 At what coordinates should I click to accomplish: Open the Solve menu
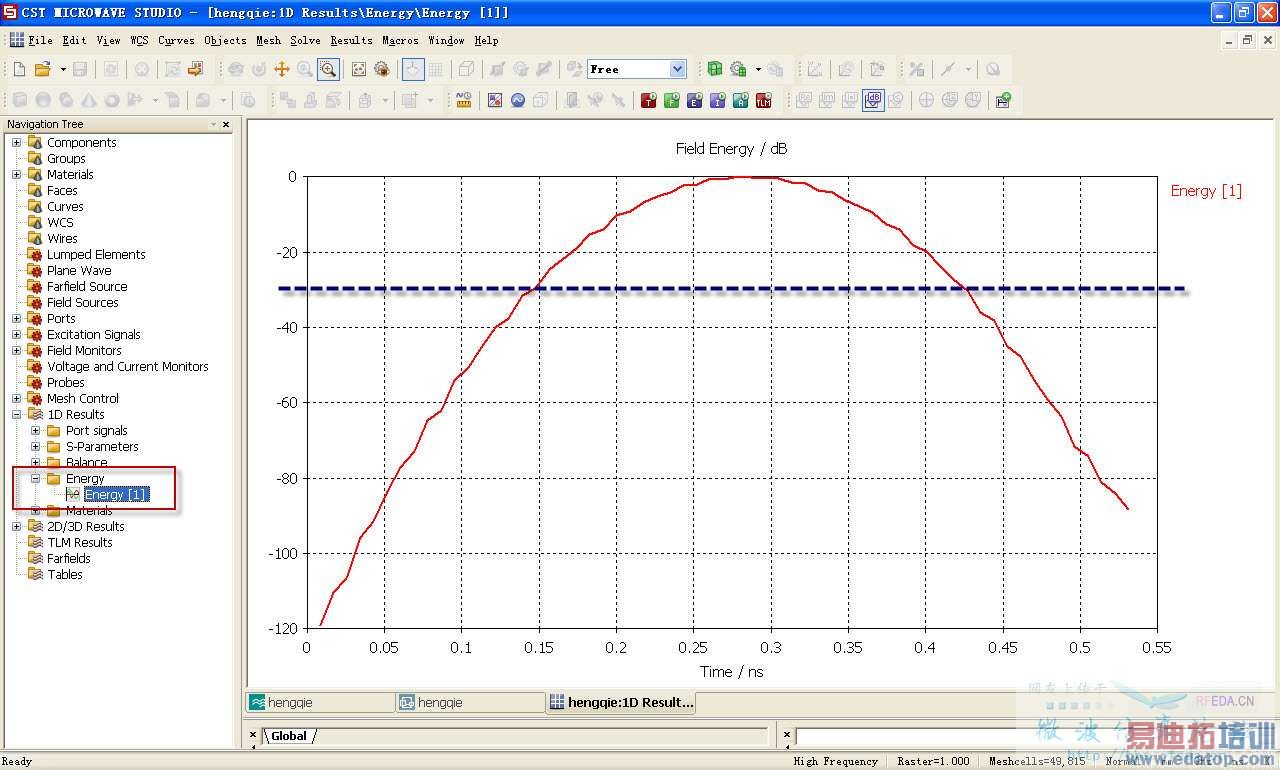pyautogui.click(x=305, y=40)
